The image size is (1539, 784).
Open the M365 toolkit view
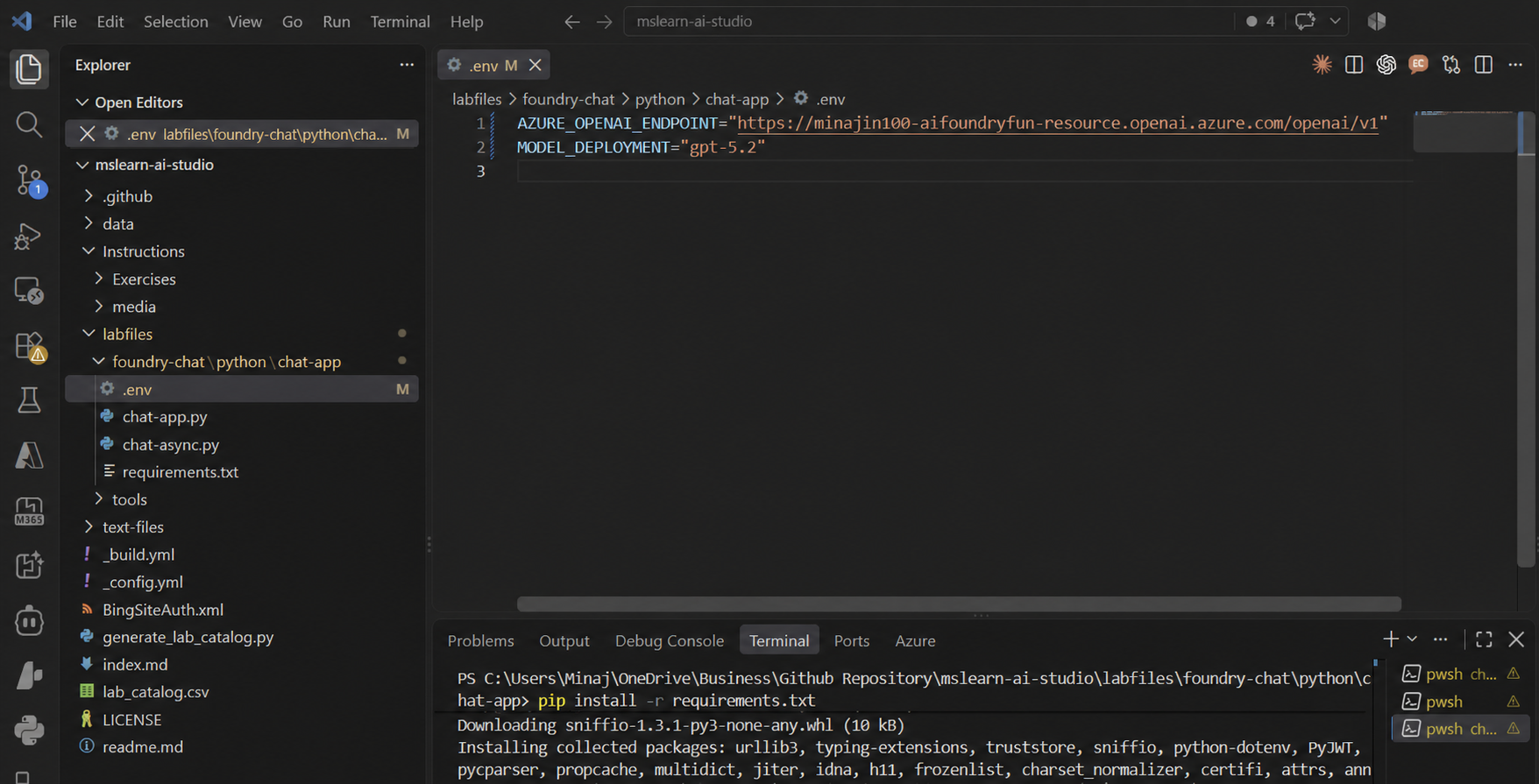29,511
